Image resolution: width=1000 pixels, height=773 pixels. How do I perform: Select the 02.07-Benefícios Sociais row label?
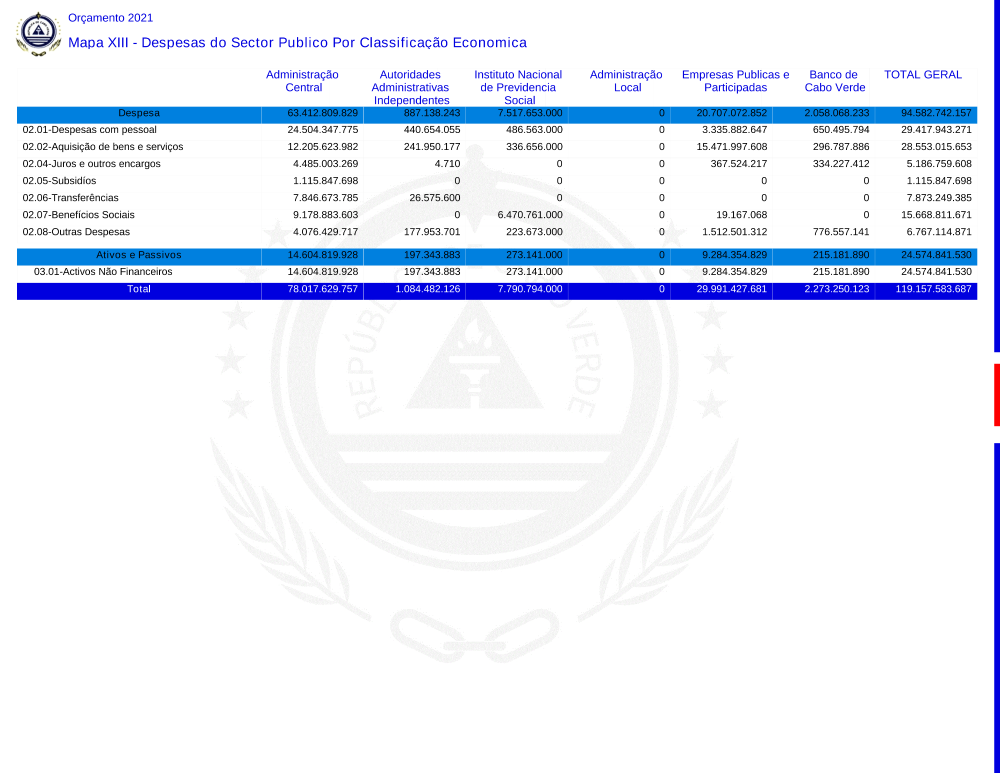click(x=78, y=215)
